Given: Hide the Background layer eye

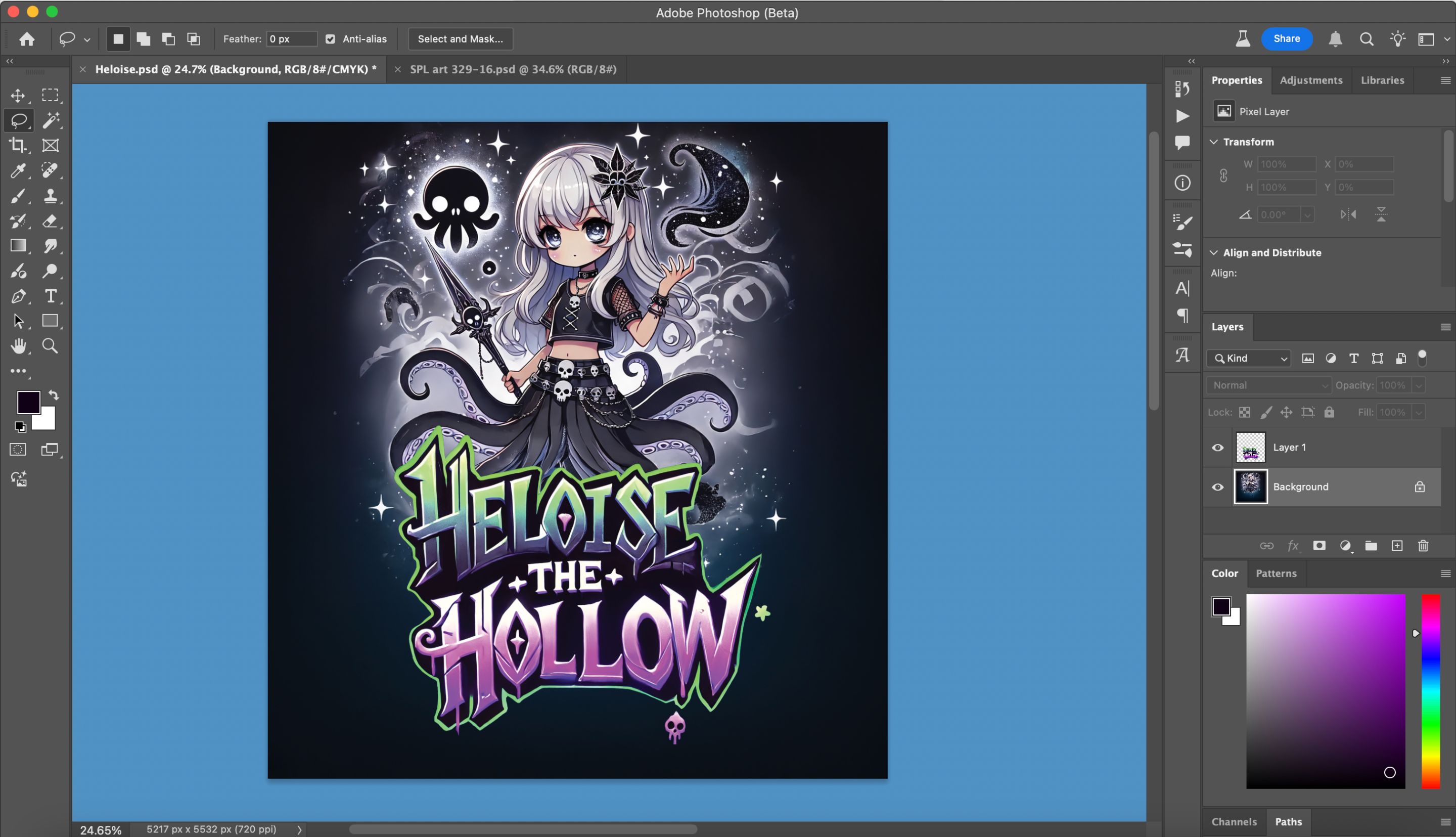Looking at the screenshot, I should pyautogui.click(x=1217, y=487).
